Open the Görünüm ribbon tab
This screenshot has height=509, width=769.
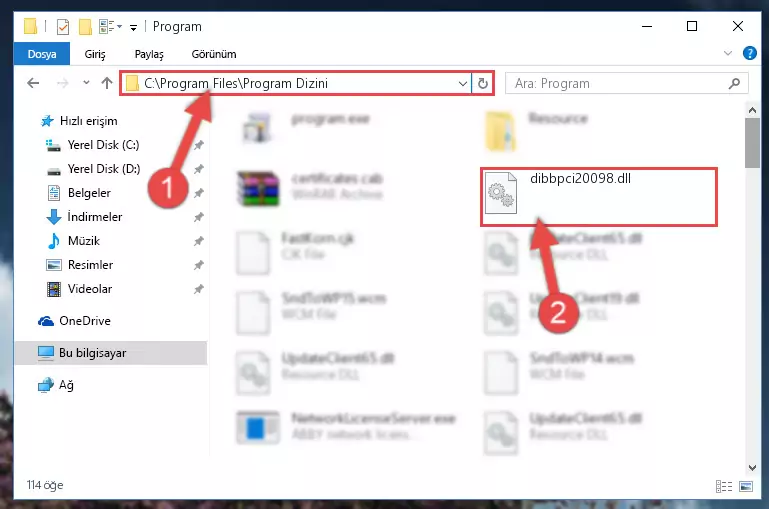coord(214,54)
